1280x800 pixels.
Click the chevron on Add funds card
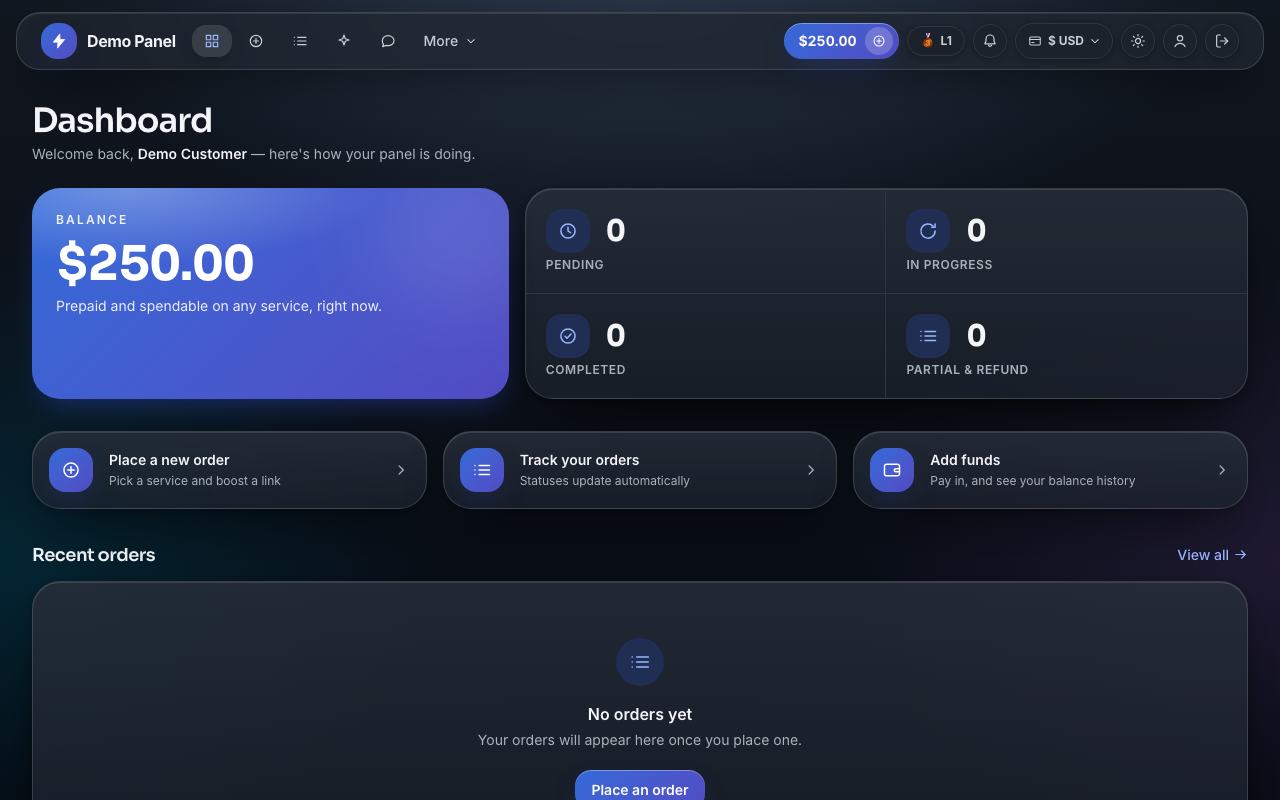coord(1222,470)
